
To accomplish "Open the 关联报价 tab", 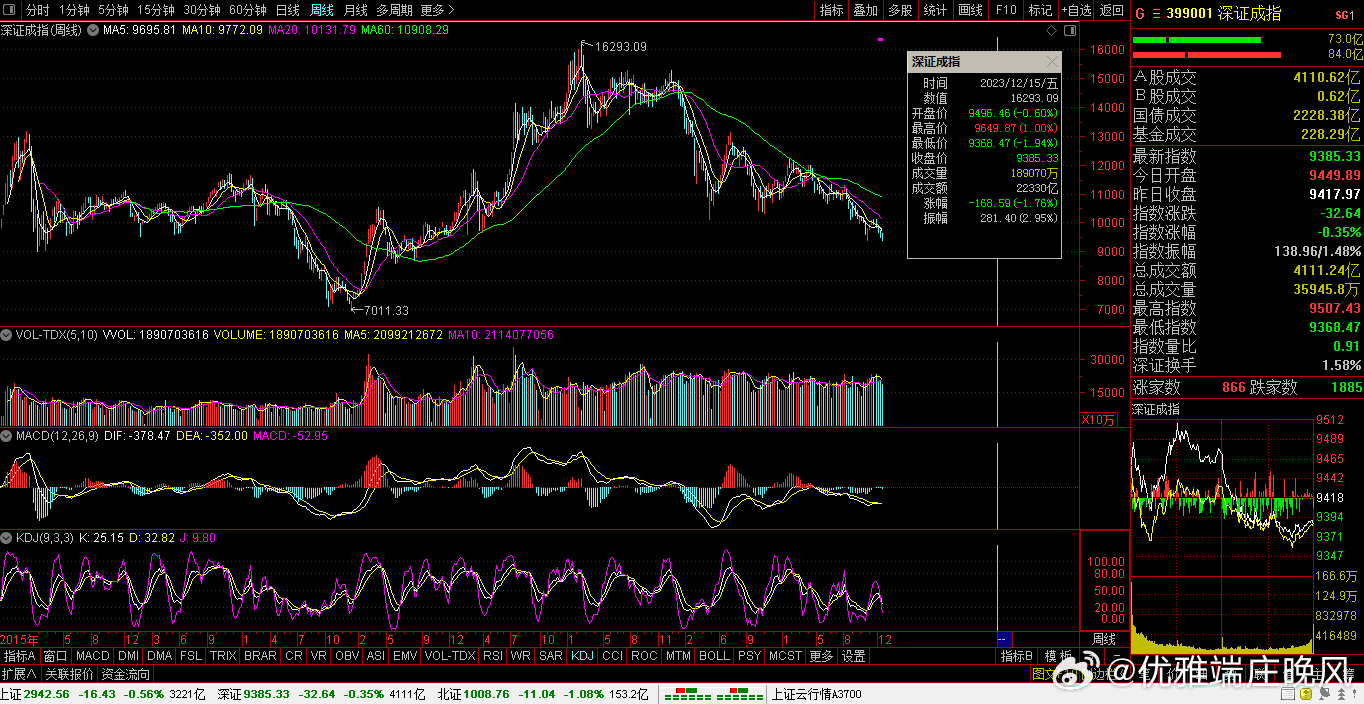I will coord(70,674).
